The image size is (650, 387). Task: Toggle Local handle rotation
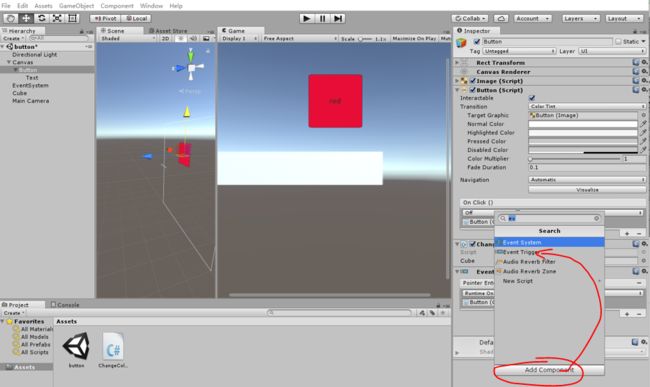pos(136,18)
